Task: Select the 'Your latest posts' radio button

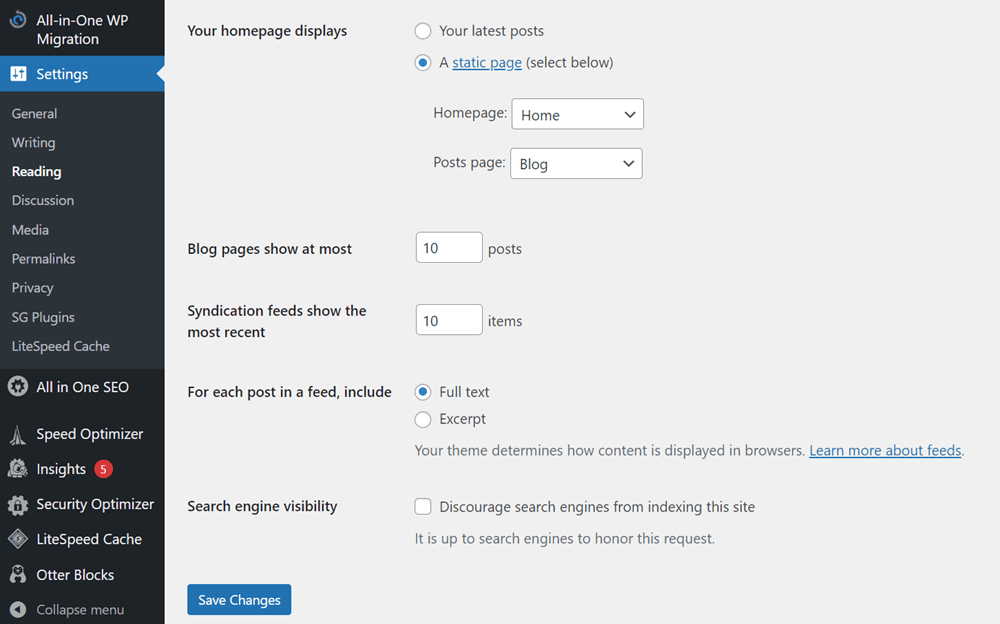Action: [423, 31]
